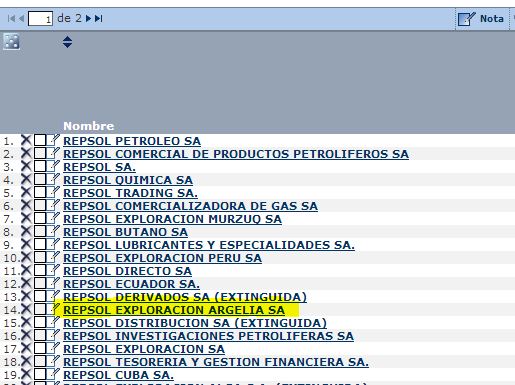
Task: Open REPSOL DERIVADOS SA (EXTINGUIDA) link
Action: (185, 297)
